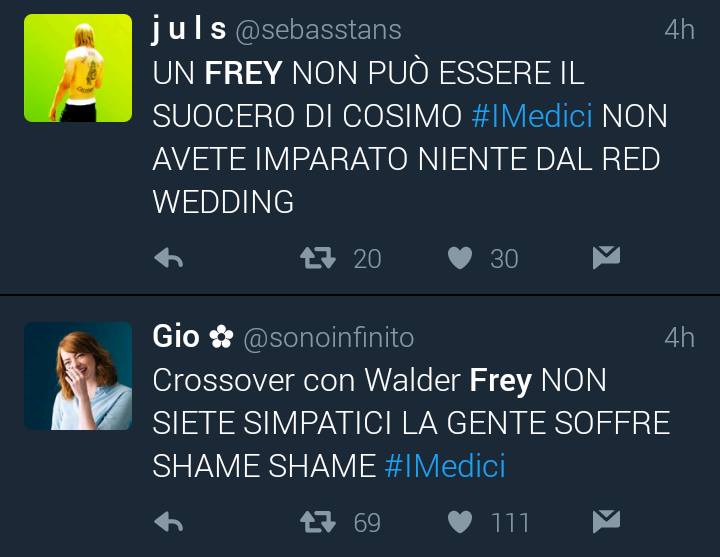
Task: Like the juls tweet with 30 likes
Action: 460,258
